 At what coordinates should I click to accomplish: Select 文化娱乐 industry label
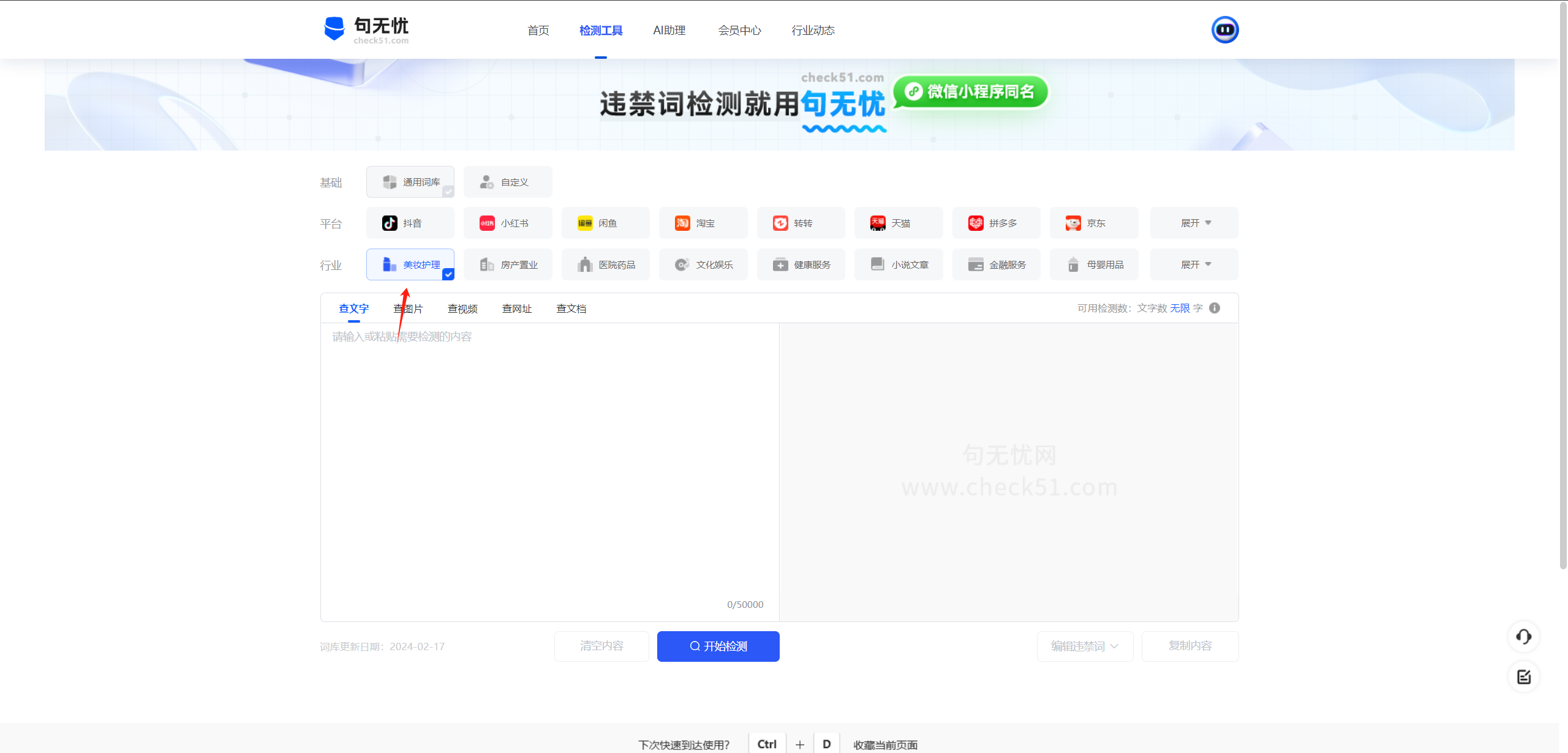[x=715, y=265]
